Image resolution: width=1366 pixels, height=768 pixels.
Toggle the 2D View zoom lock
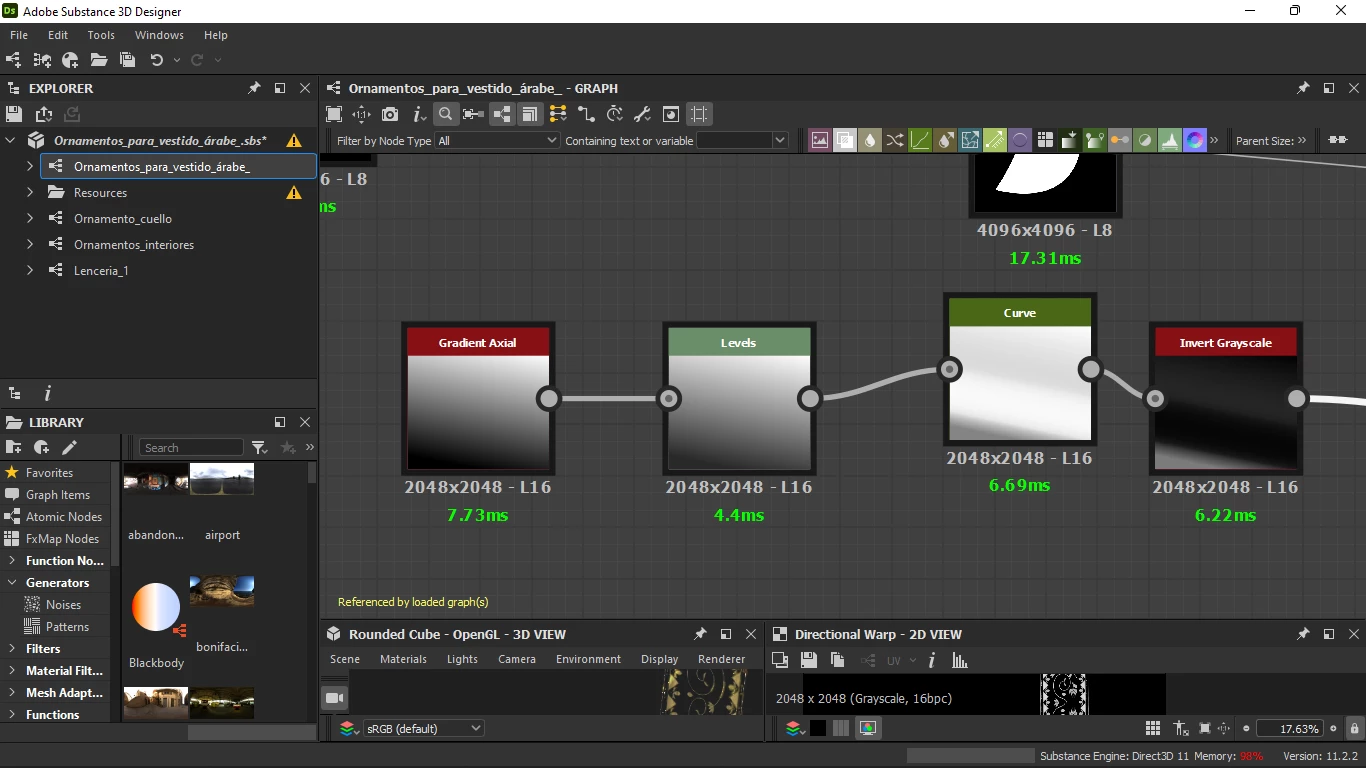(1354, 728)
